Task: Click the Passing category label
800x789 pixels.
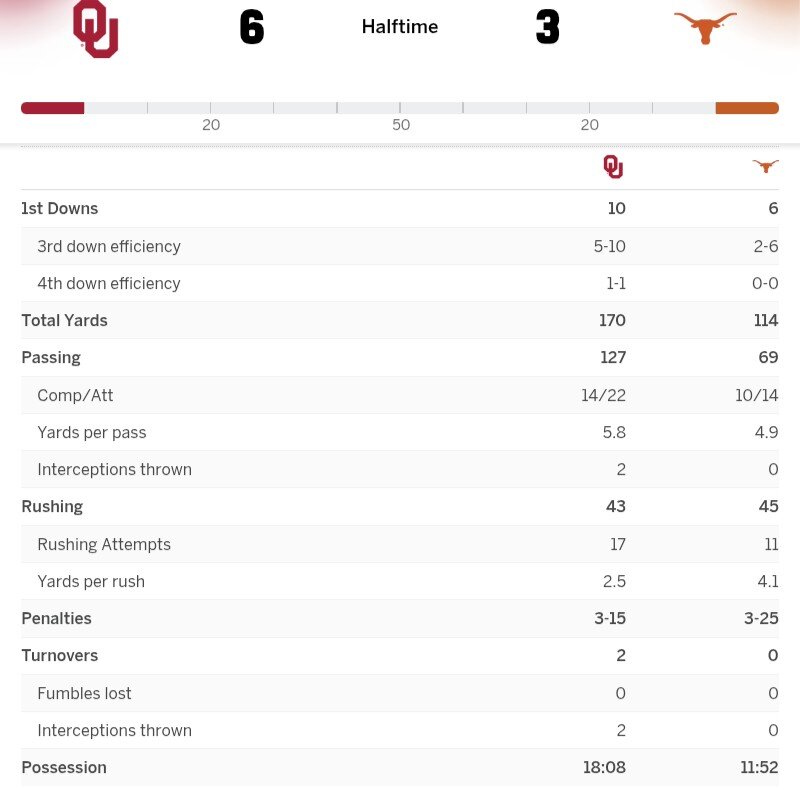Action: tap(51, 358)
